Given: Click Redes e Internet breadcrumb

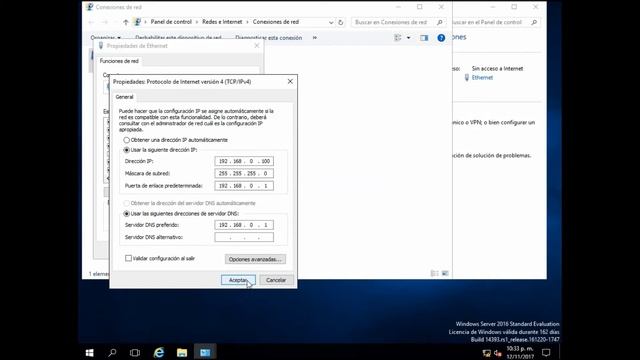Looking at the screenshot, I should 222,22.
